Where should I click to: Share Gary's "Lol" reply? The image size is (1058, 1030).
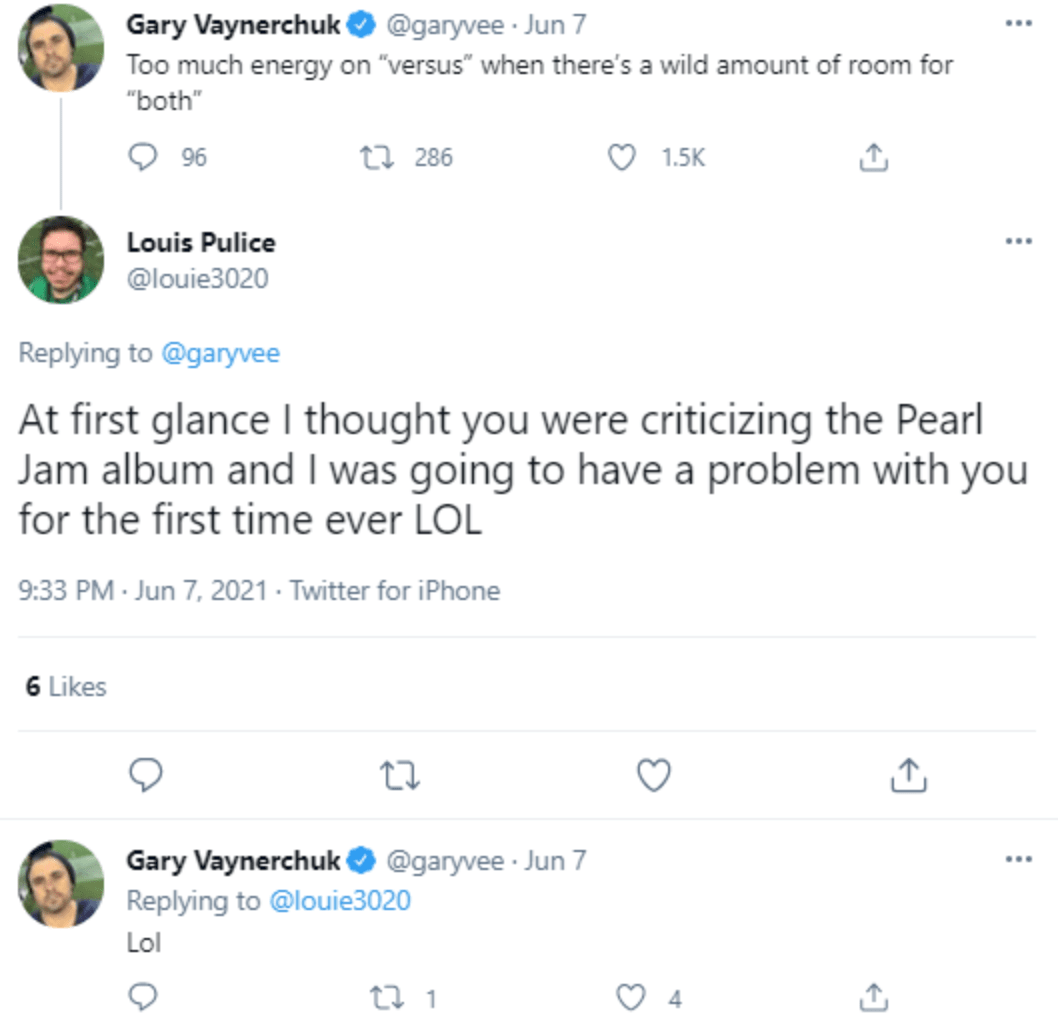point(873,997)
